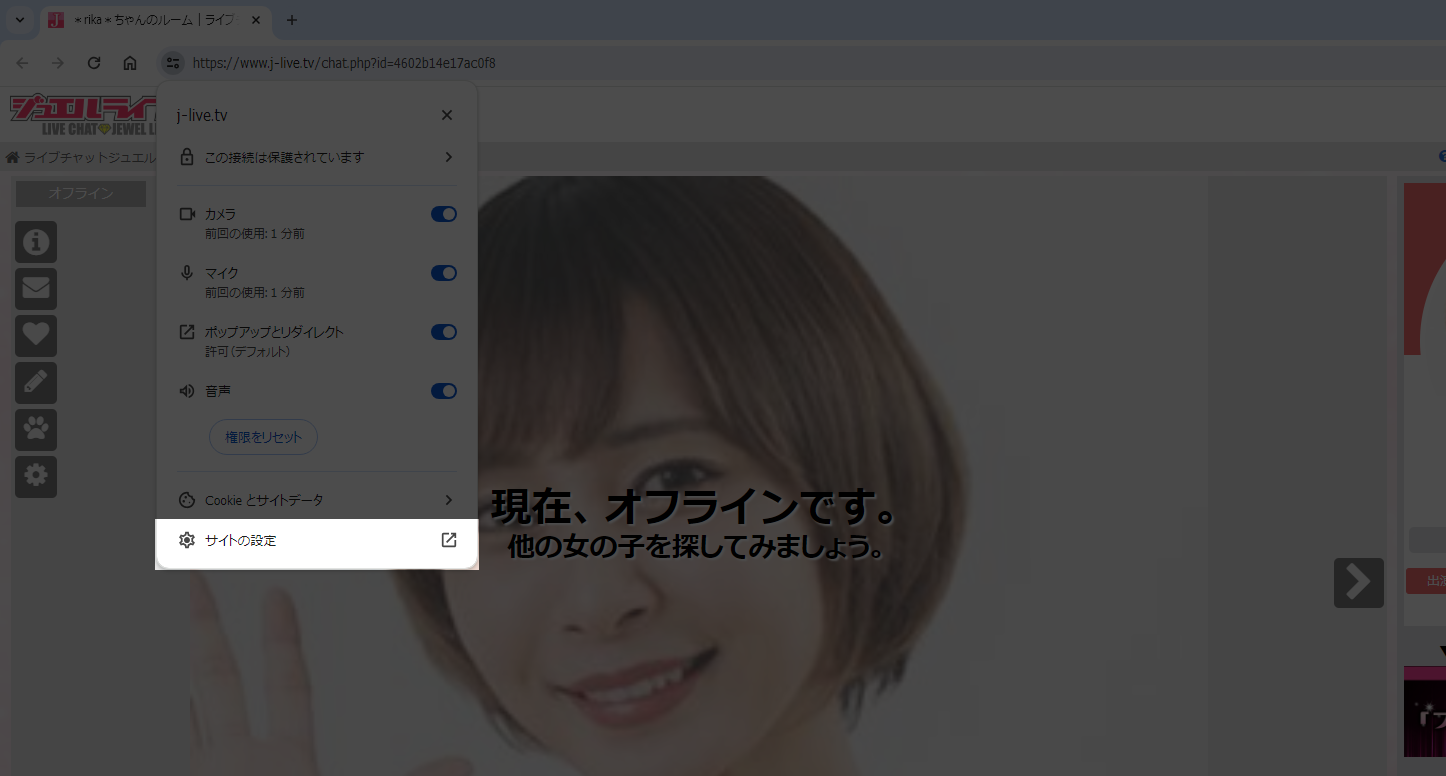The width and height of the screenshot is (1446, 776).
Task: Open サイトの設定 site settings
Action: click(x=317, y=540)
